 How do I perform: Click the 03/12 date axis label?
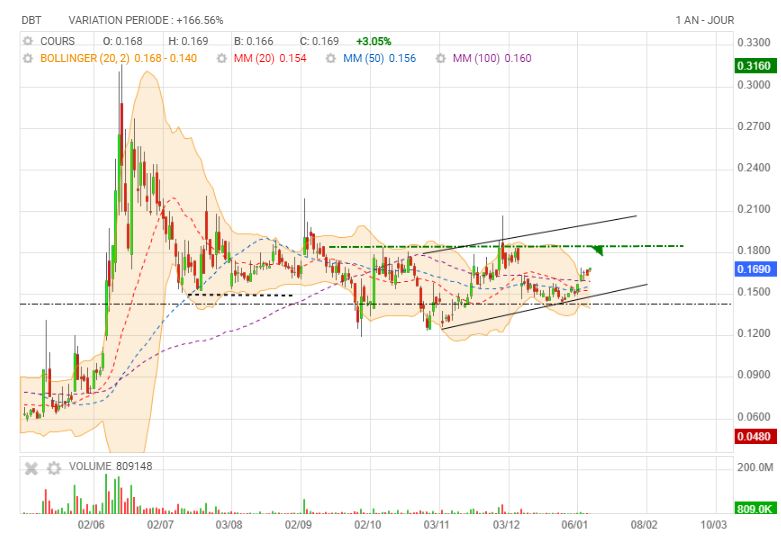tap(506, 525)
